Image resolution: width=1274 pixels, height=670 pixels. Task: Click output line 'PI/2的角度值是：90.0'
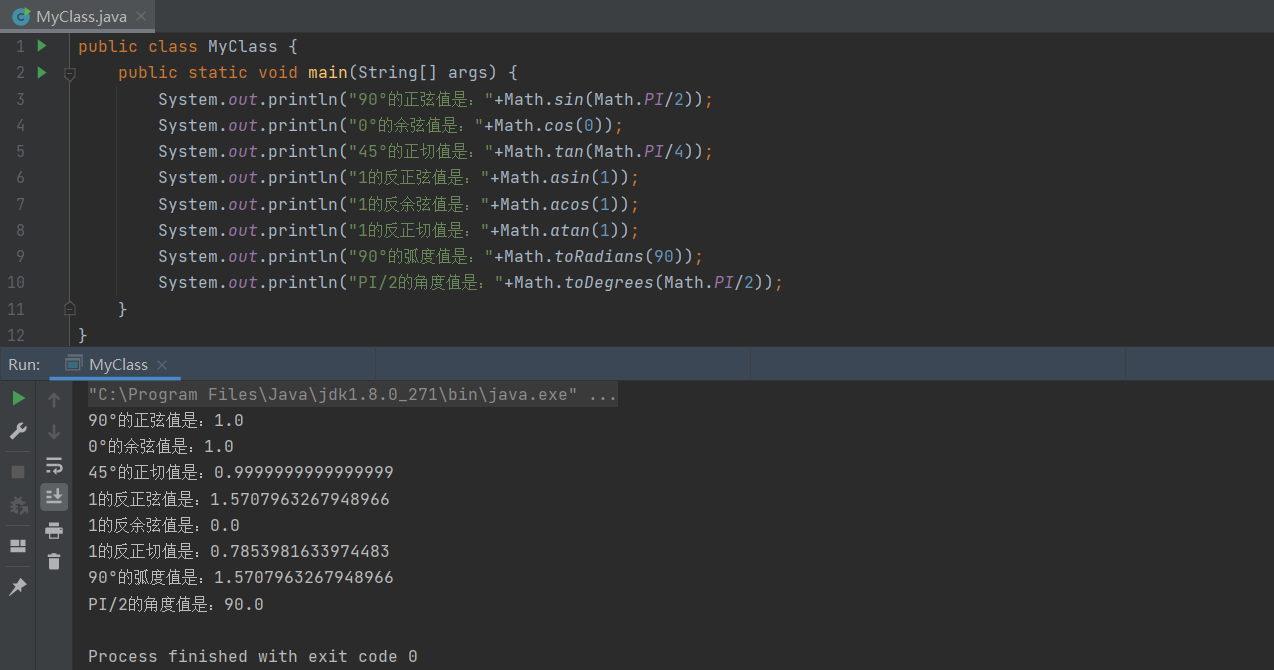(x=176, y=604)
